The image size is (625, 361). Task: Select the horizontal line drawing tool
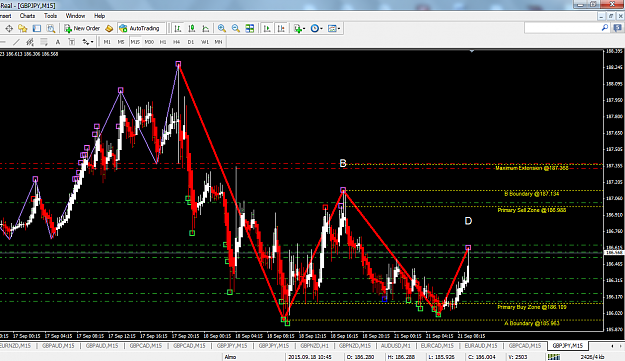click(3, 42)
